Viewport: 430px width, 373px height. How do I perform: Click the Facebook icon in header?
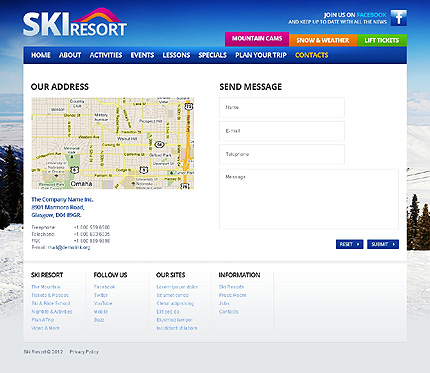399,17
